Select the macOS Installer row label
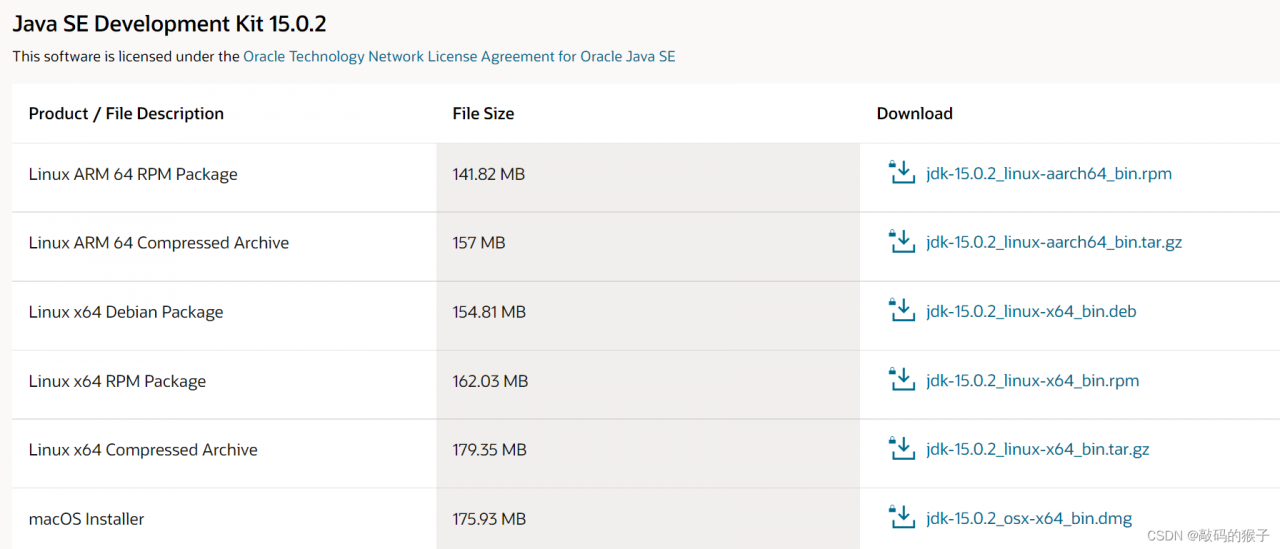This screenshot has height=549, width=1280. point(86,519)
